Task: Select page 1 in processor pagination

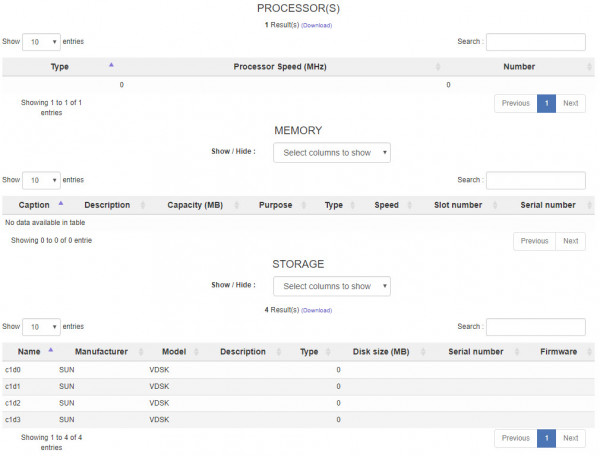Action: pyautogui.click(x=546, y=103)
